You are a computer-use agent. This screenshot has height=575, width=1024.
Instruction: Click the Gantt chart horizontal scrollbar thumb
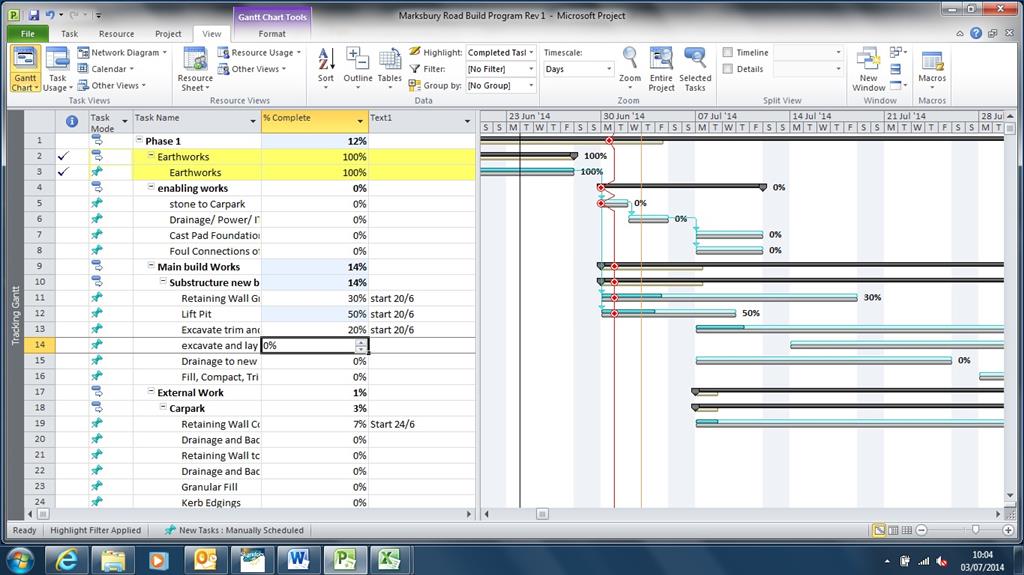pyautogui.click(x=542, y=514)
